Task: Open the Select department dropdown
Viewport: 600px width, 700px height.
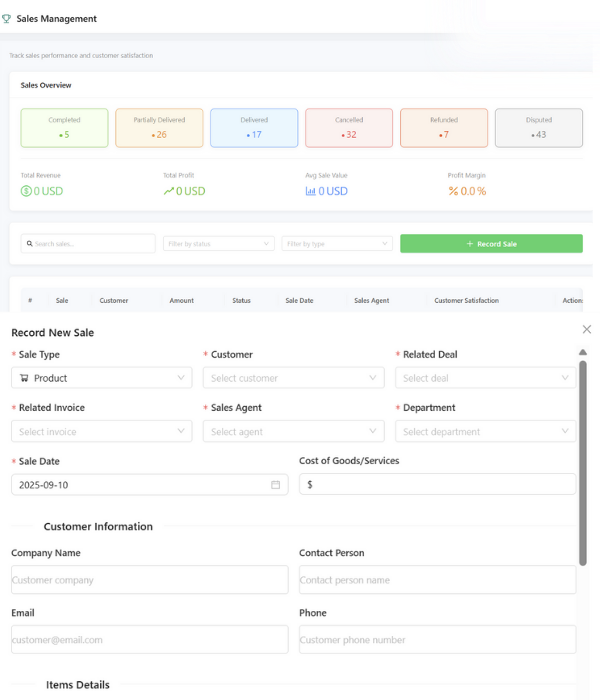Action: (485, 431)
